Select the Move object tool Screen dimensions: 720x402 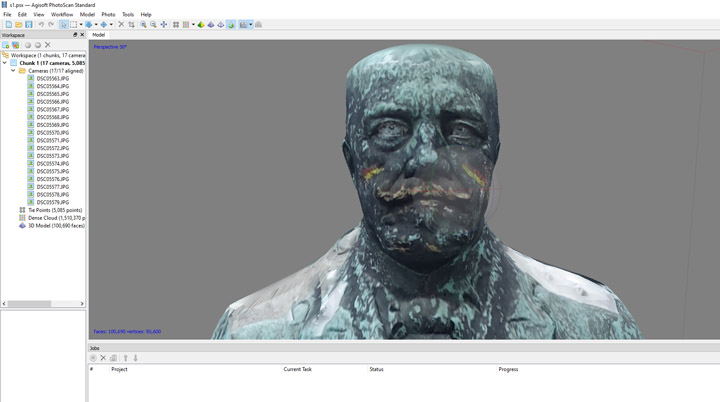(x=104, y=24)
